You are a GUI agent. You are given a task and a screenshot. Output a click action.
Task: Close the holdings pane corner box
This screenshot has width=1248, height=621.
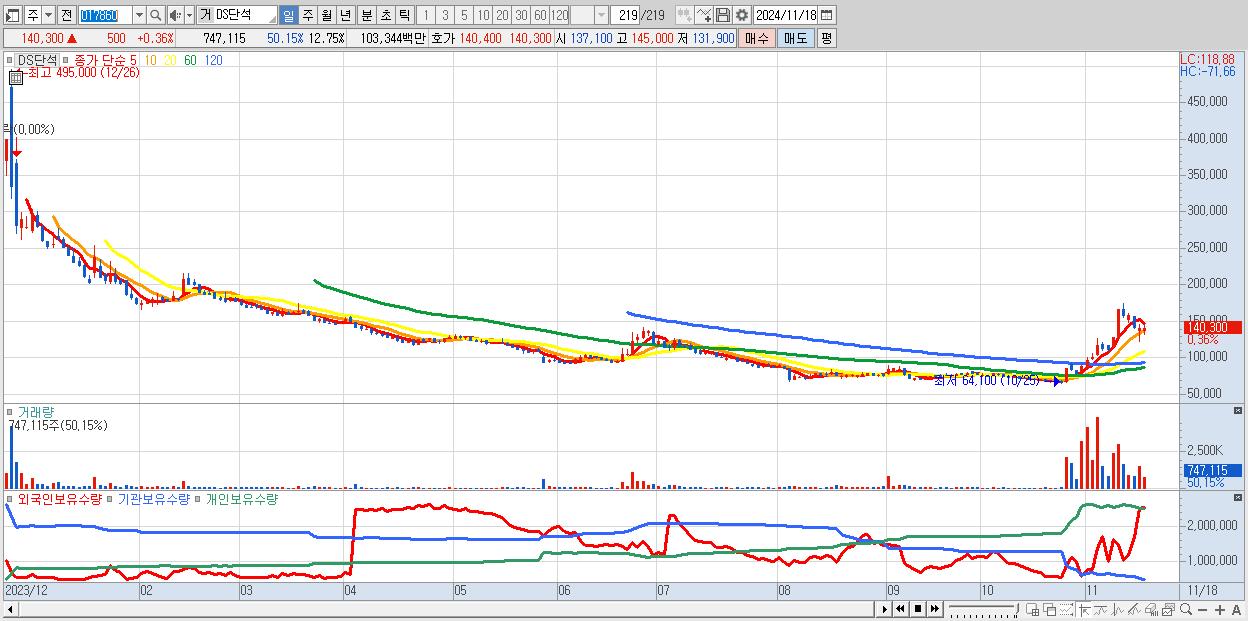pyautogui.click(x=1238, y=497)
